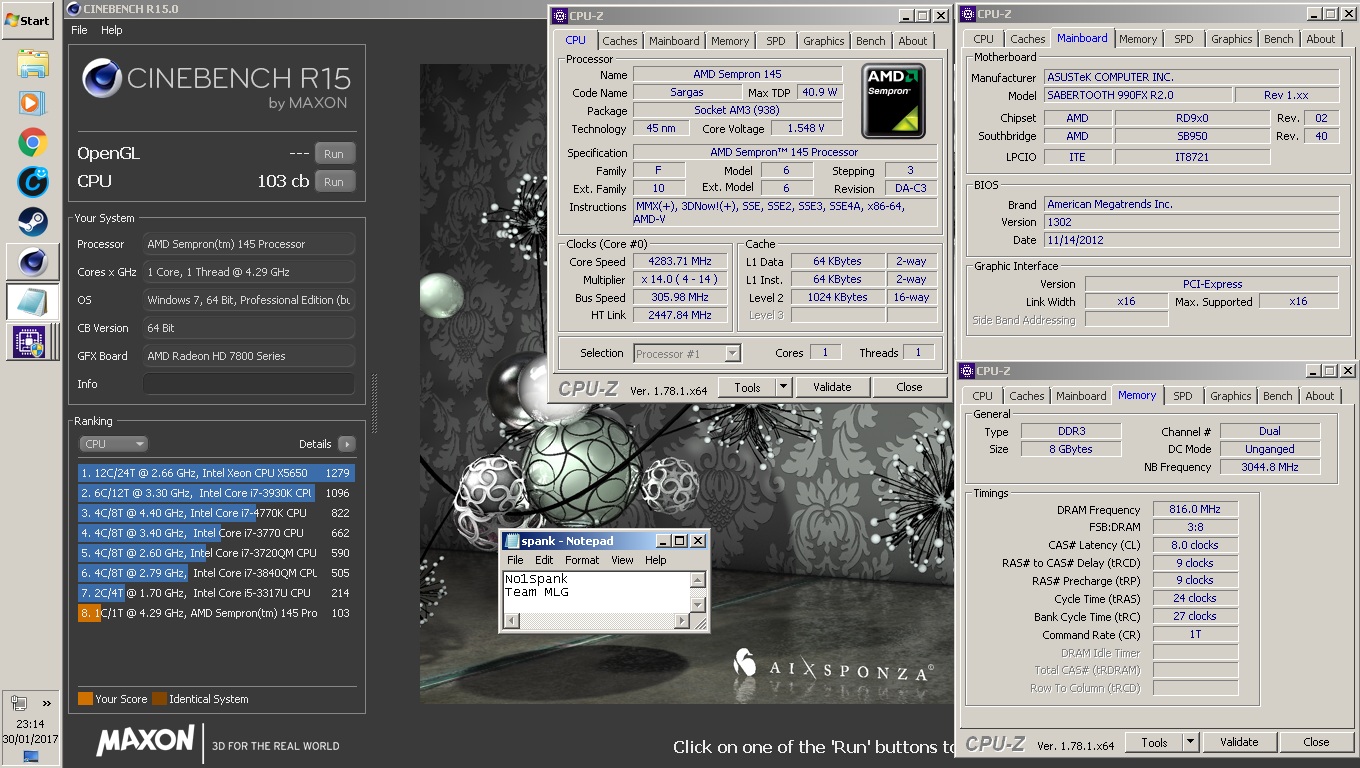Click the 23:14 clock in the tray
Viewport: 1360px width, 768px height.
30,724
